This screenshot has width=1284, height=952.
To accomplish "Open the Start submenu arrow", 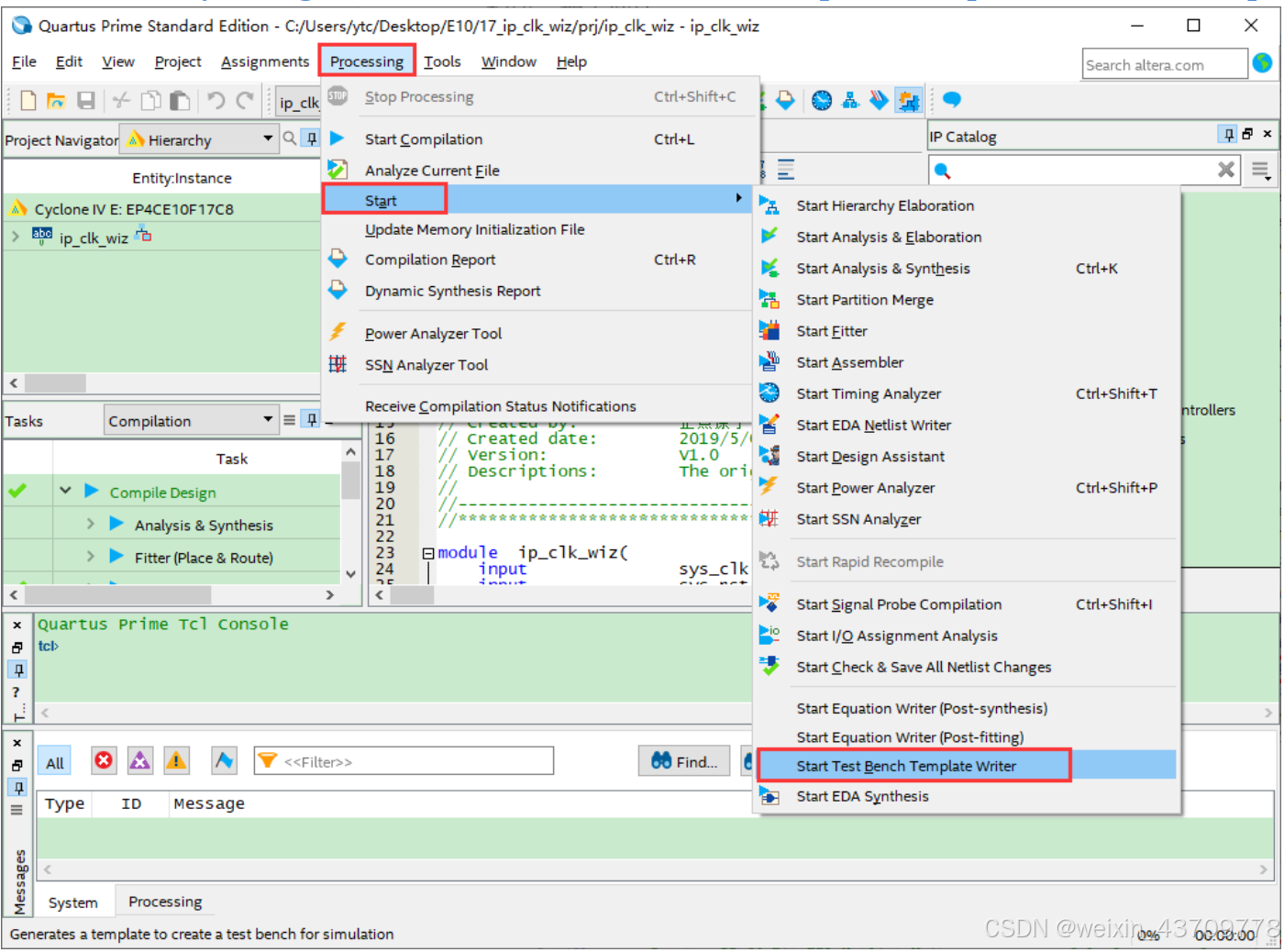I will tap(739, 198).
